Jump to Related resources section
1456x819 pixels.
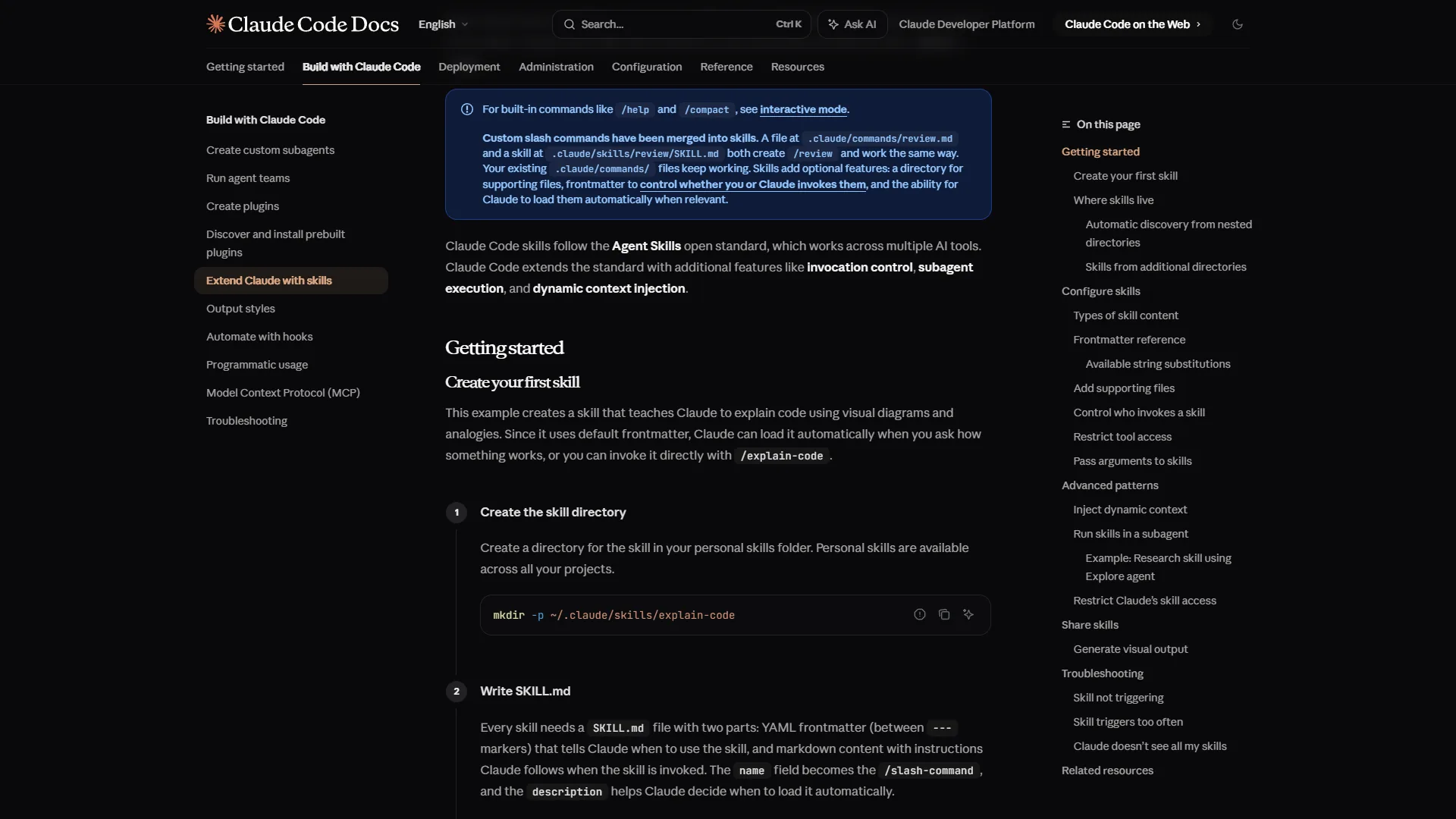click(1107, 770)
